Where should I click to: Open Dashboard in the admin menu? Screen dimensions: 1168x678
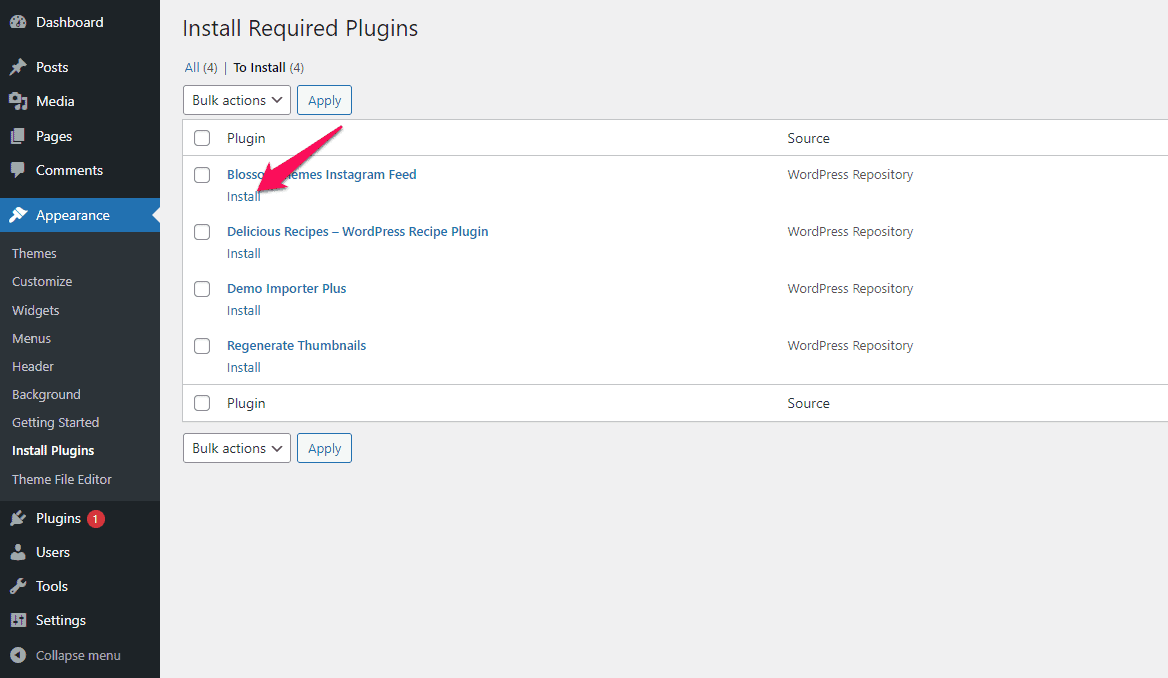click(80, 22)
